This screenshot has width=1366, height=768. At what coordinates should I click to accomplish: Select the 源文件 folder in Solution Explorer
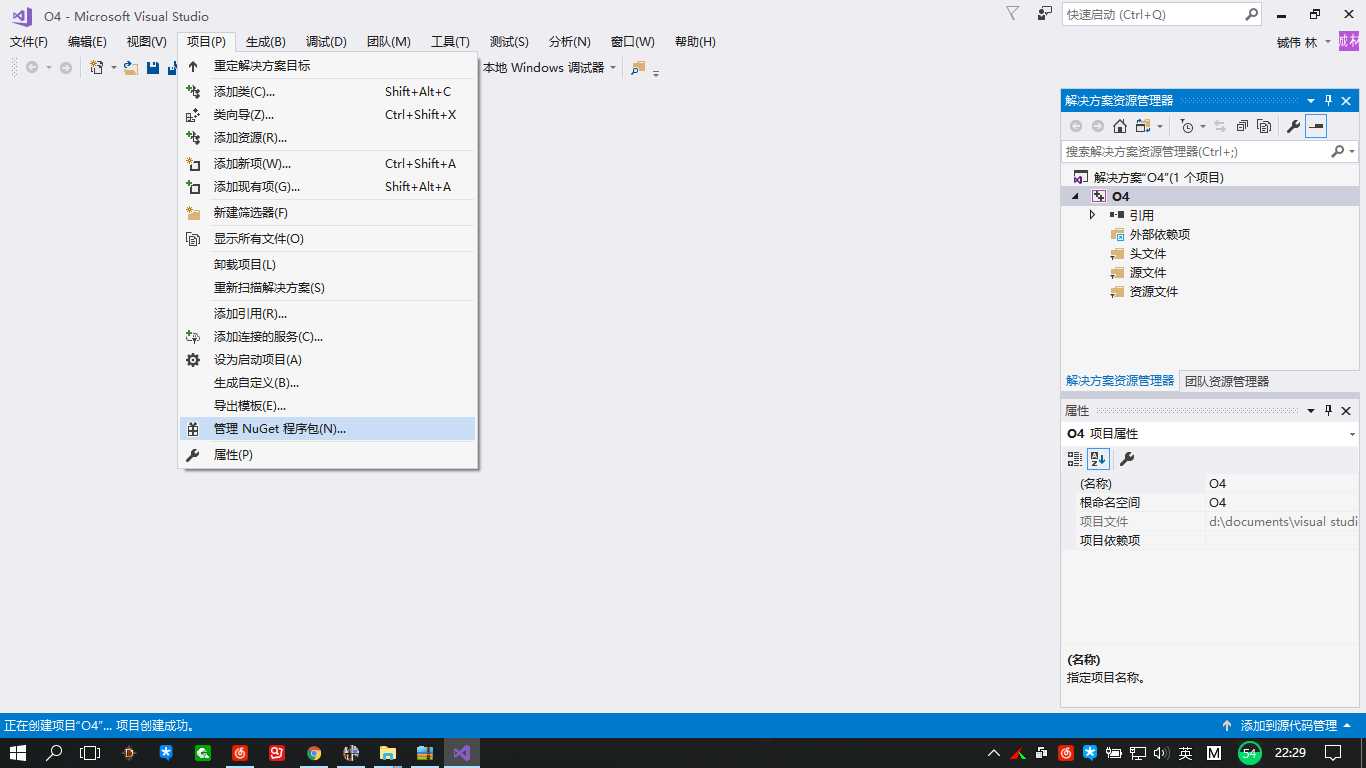(x=1148, y=273)
